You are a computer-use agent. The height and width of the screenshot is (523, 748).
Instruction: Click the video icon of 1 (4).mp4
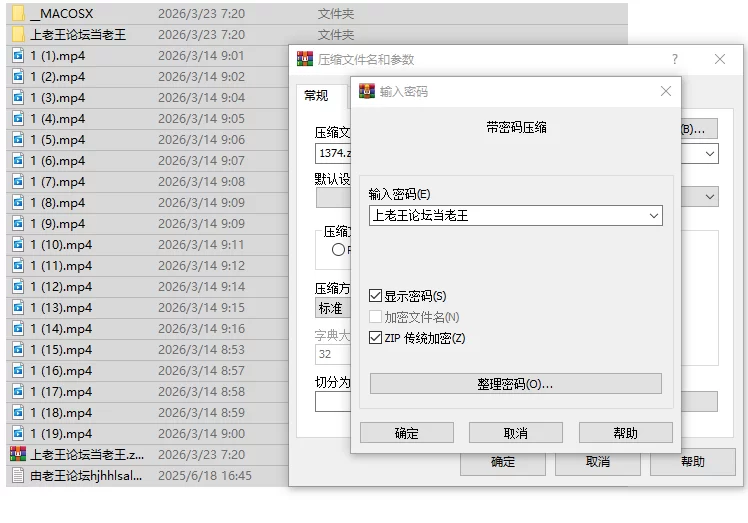pos(18,118)
